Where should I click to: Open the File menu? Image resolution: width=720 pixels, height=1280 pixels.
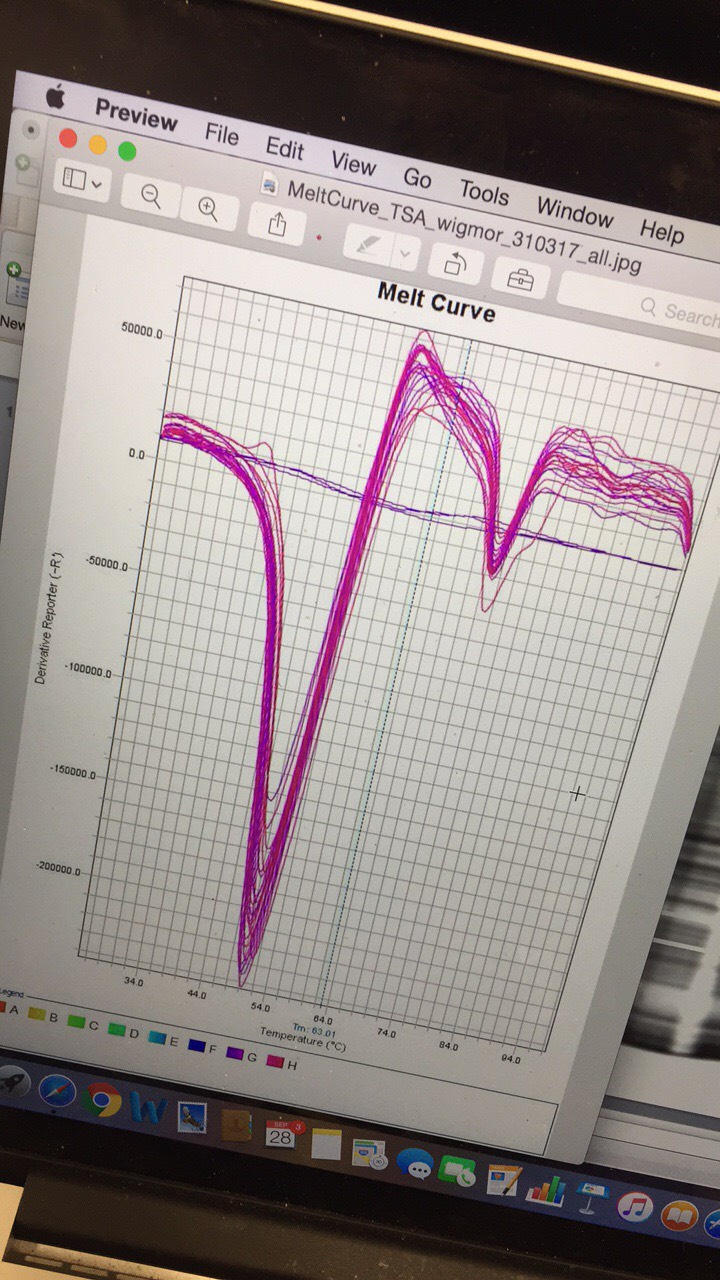tap(222, 133)
